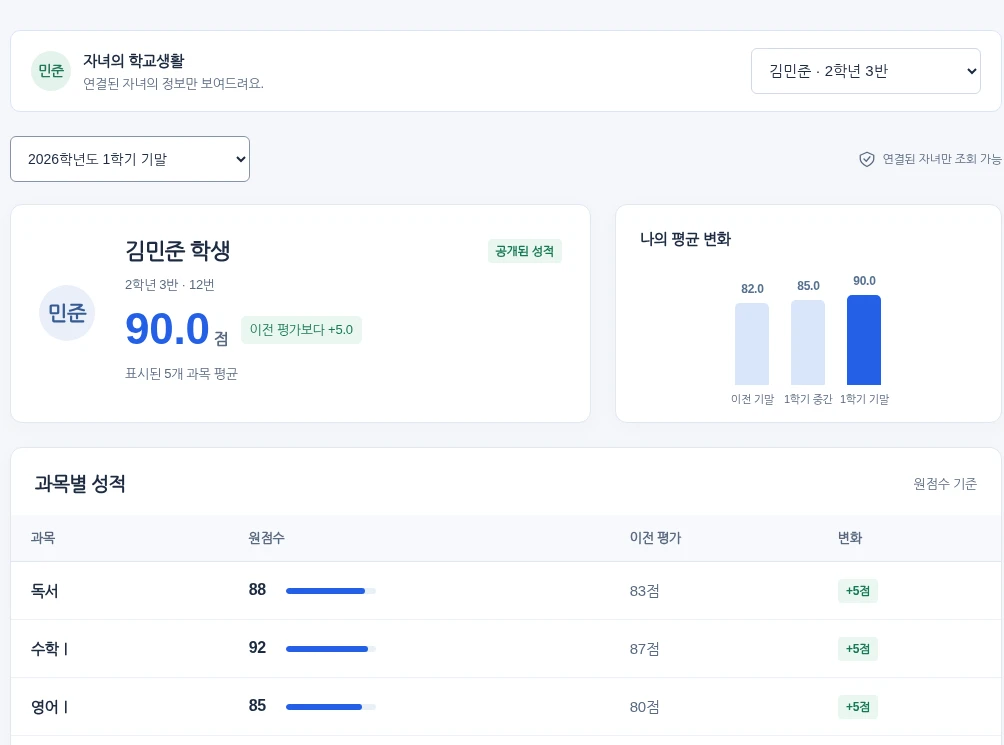Click the 83점 previous score
Screen dimensions: 1004x745
click(644, 591)
